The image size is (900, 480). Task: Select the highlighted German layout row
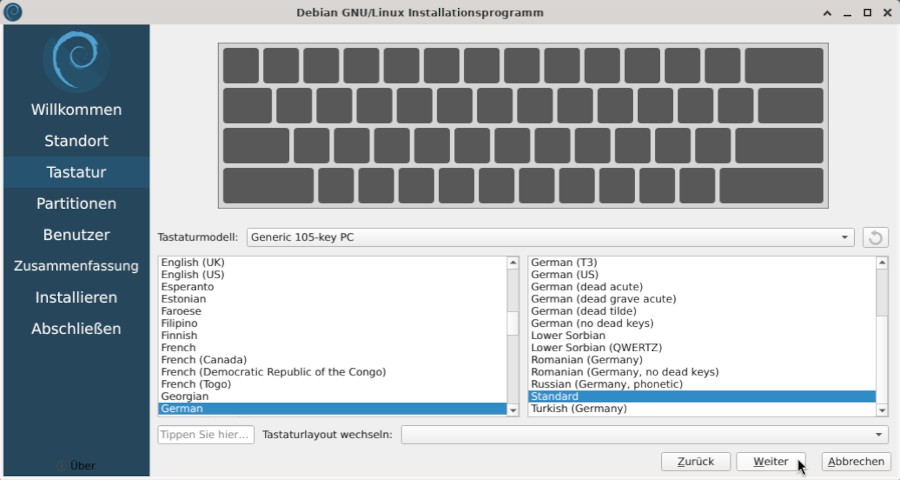coord(332,408)
